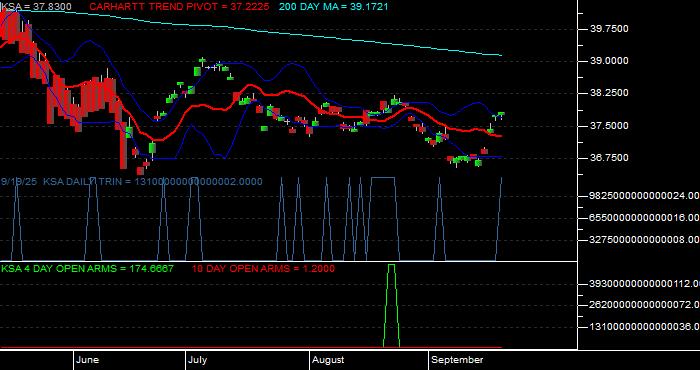Image resolution: width=700 pixels, height=370 pixels.
Task: Click the 39.7500 price axis value
Action: 609,29
